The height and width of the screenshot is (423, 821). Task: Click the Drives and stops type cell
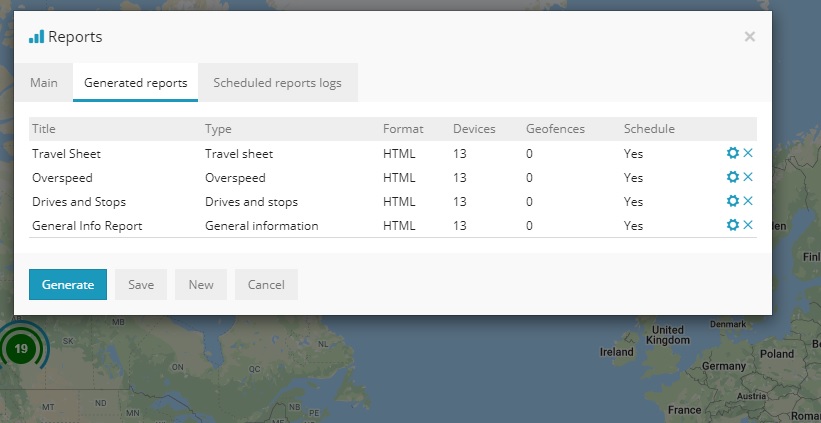tap(251, 202)
